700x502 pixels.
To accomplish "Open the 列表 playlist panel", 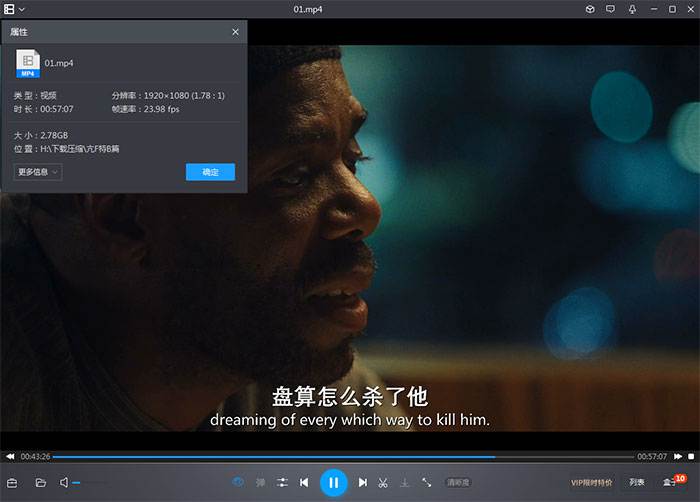I will [x=637, y=482].
